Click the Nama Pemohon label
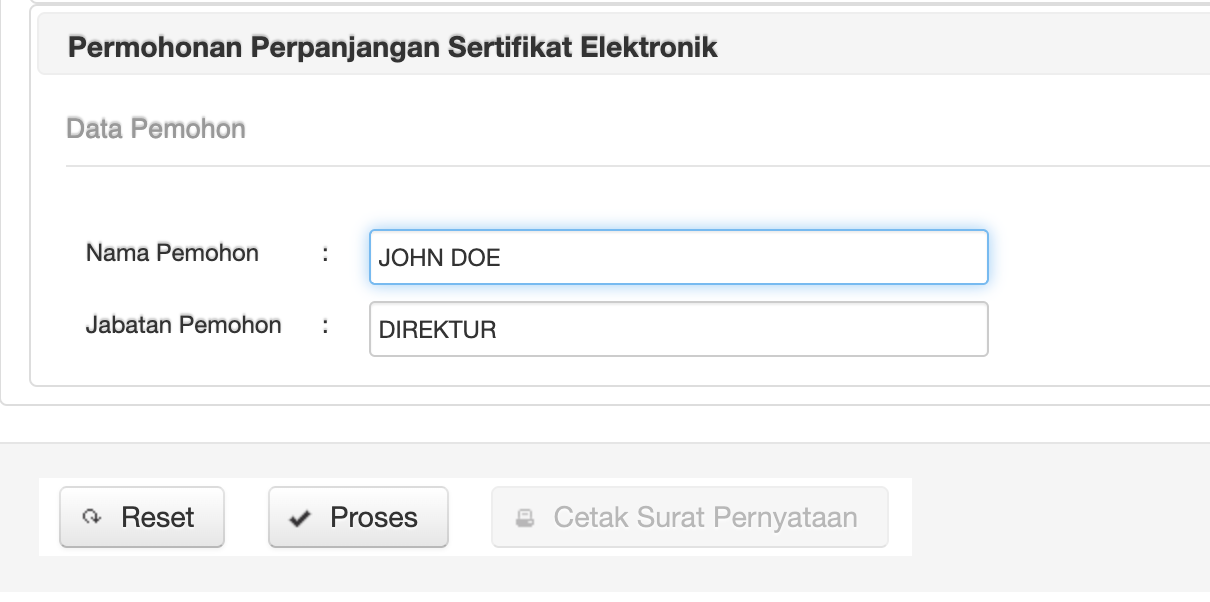The image size is (1210, 602). 171,253
